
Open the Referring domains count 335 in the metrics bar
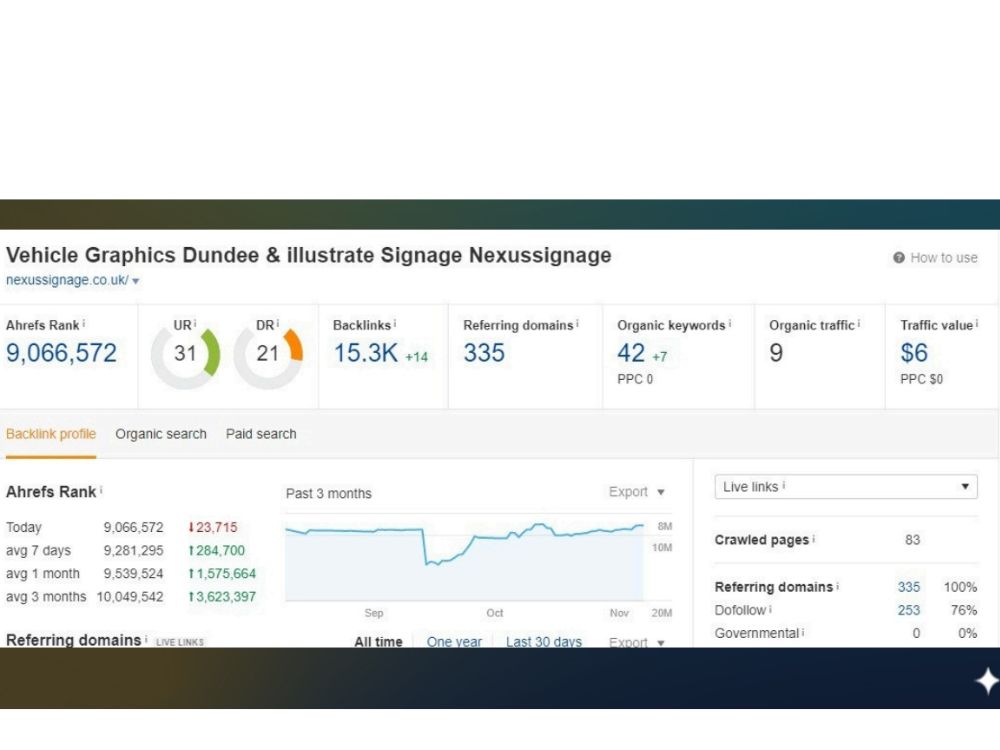(484, 353)
